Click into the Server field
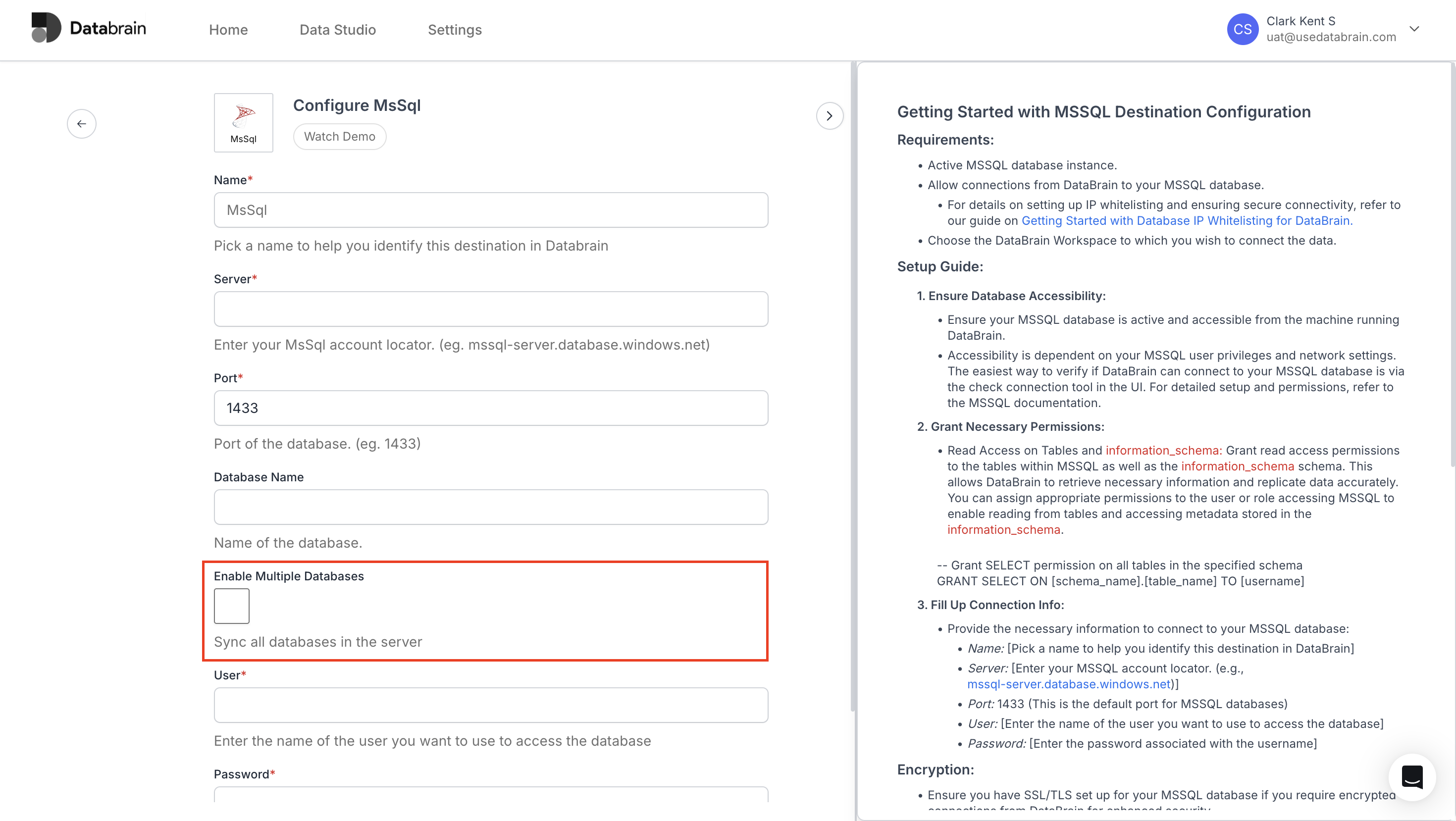This screenshot has width=1456, height=821. [490, 309]
